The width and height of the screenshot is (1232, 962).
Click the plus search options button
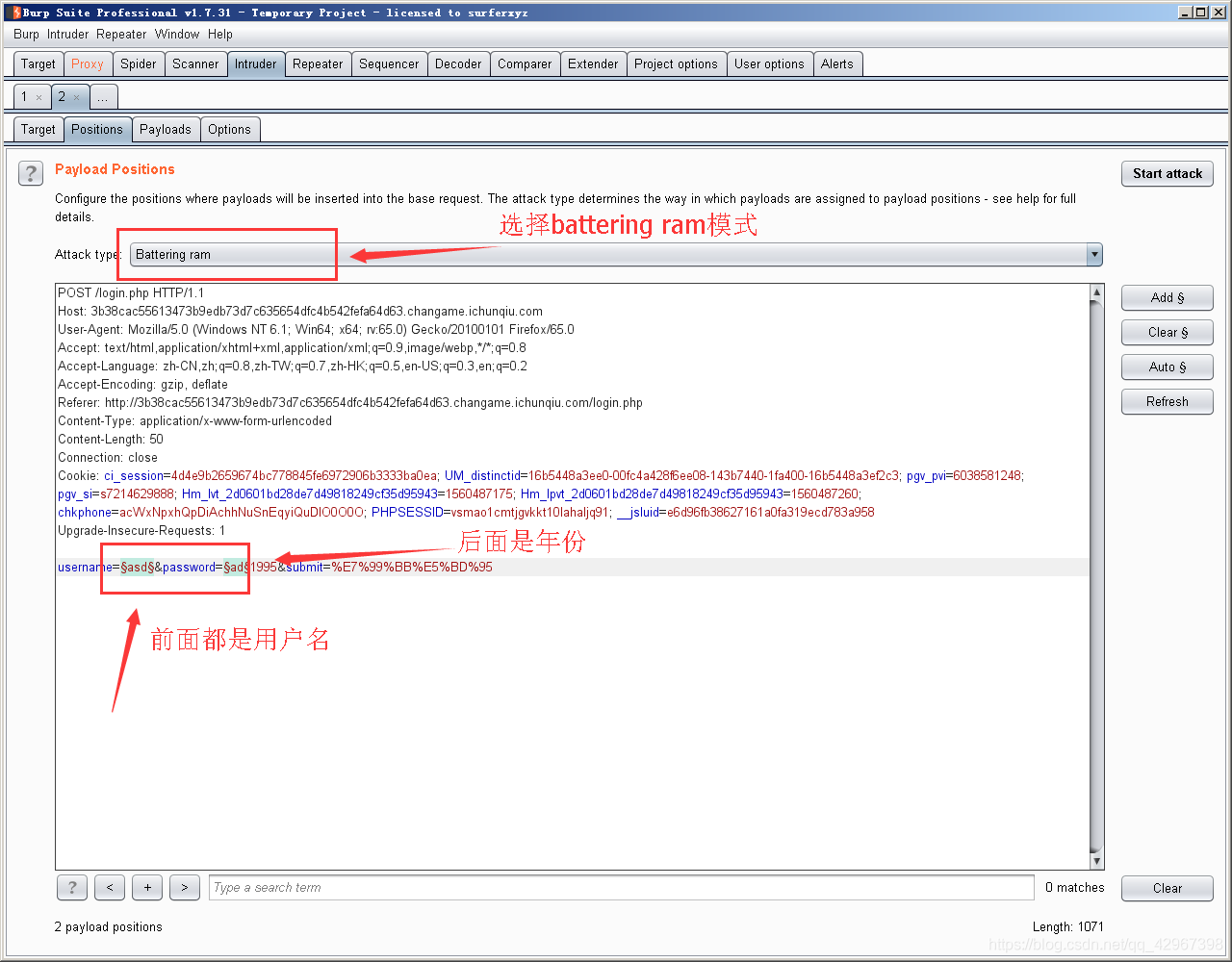[x=147, y=887]
